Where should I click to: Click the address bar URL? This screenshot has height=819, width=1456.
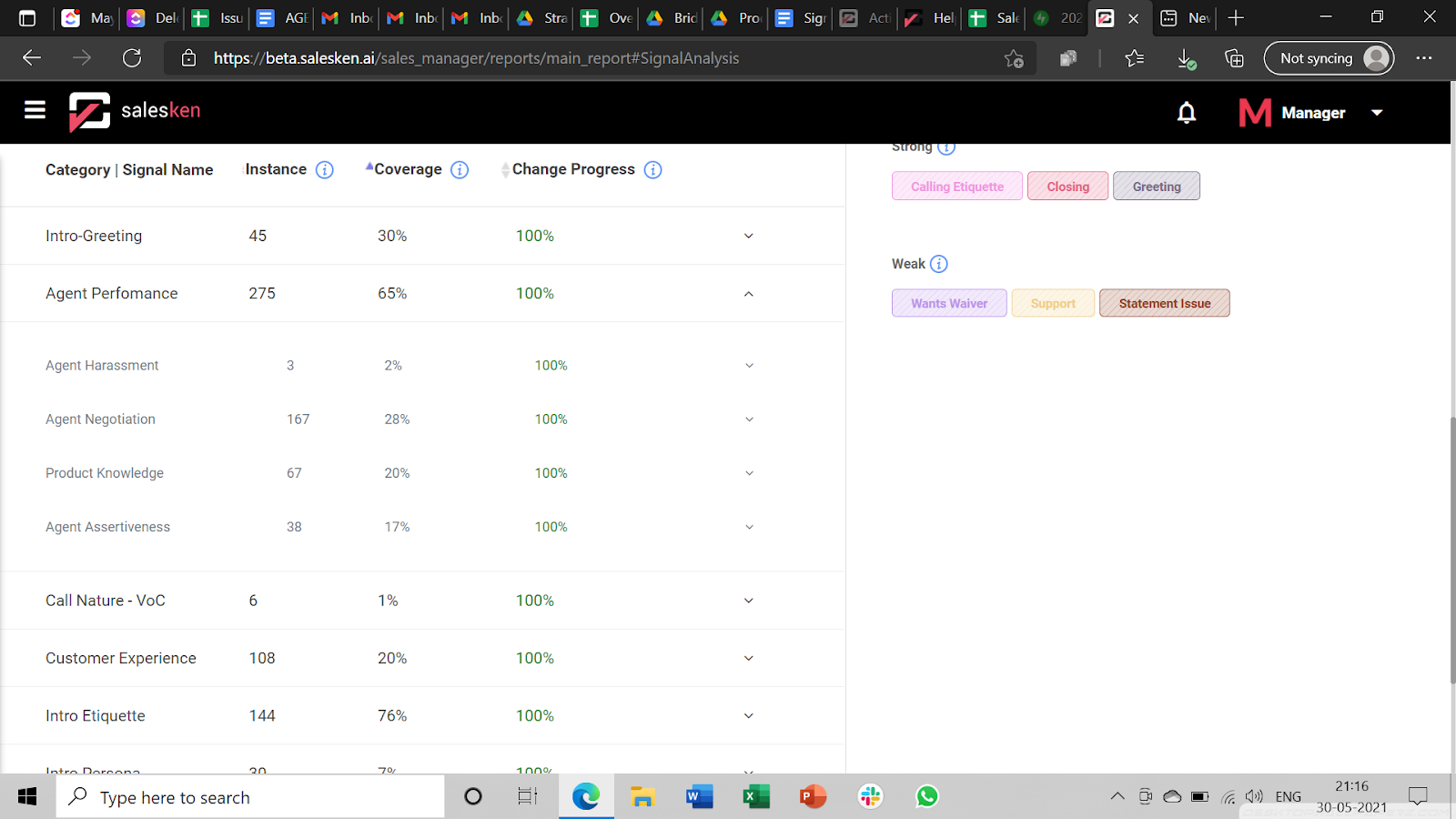pos(476,58)
